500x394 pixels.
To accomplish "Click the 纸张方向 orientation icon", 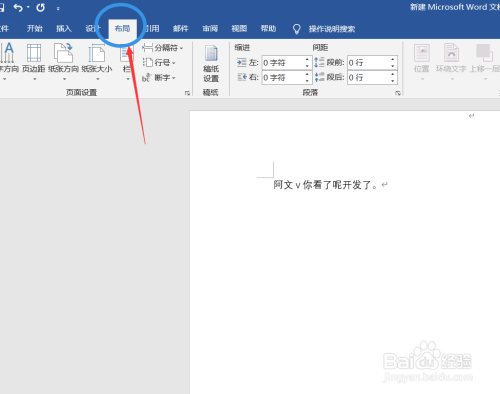I will (x=63, y=53).
